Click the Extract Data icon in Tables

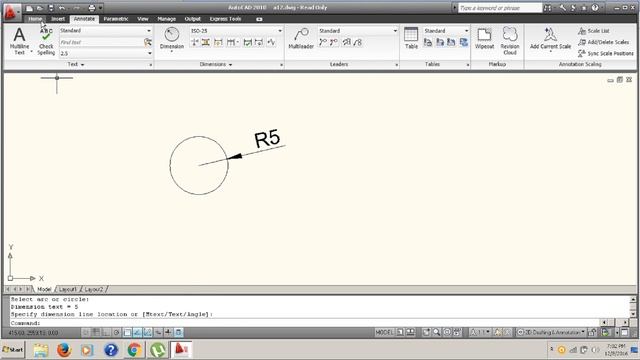pyautogui.click(x=464, y=42)
